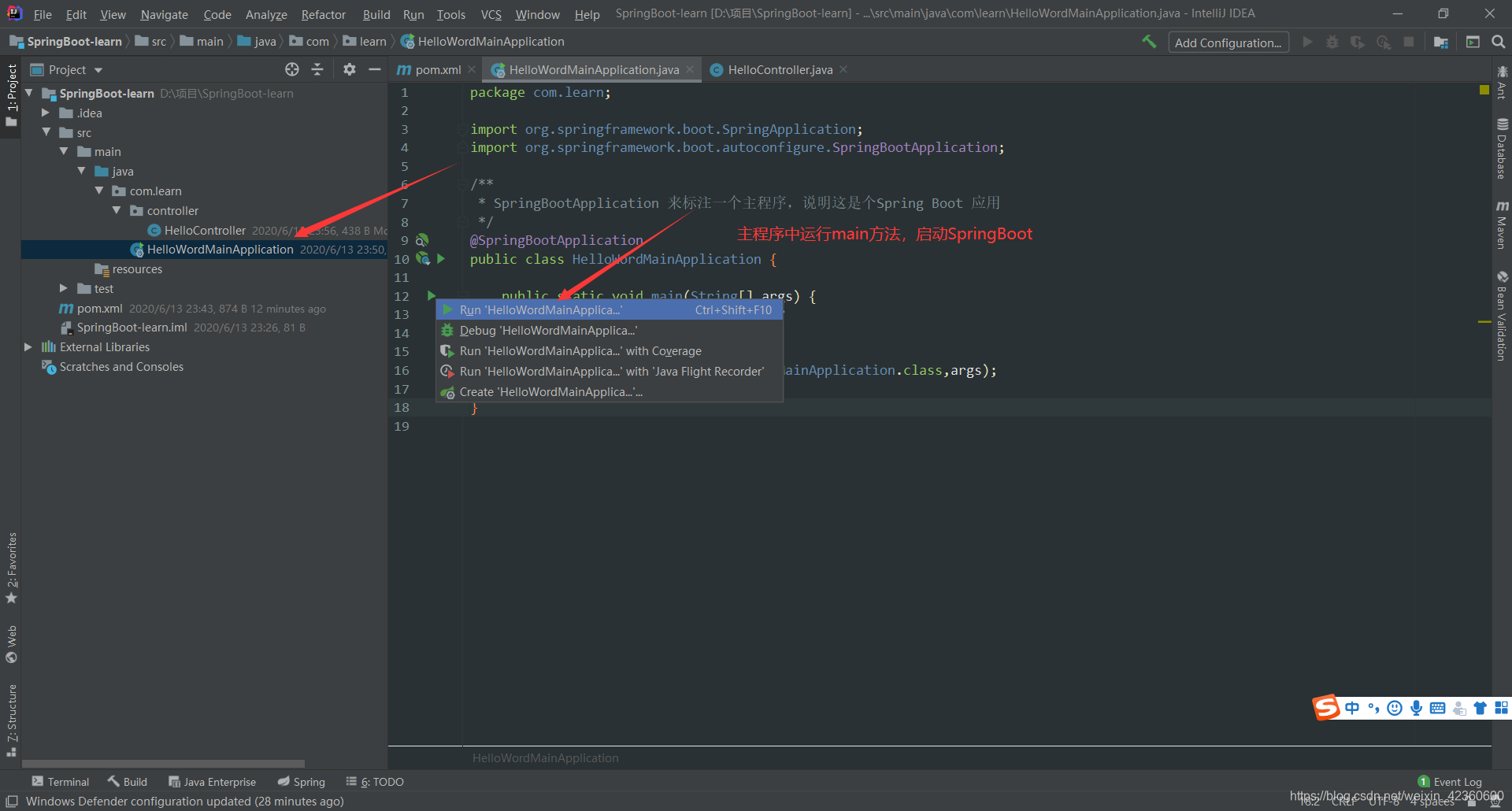Click the Sogou input method S icon
The width and height of the screenshot is (1512, 811).
pos(1326,707)
